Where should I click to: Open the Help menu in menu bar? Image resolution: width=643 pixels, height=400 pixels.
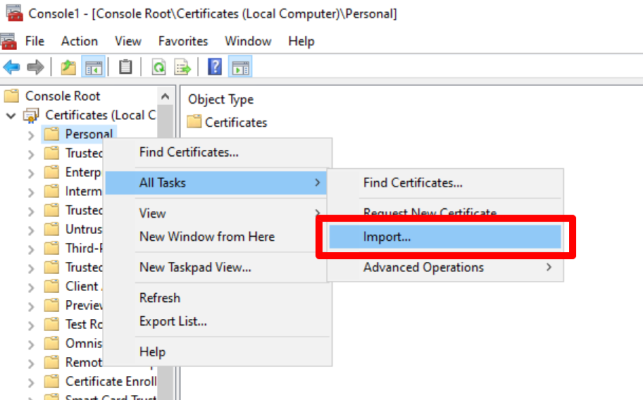pos(301,41)
